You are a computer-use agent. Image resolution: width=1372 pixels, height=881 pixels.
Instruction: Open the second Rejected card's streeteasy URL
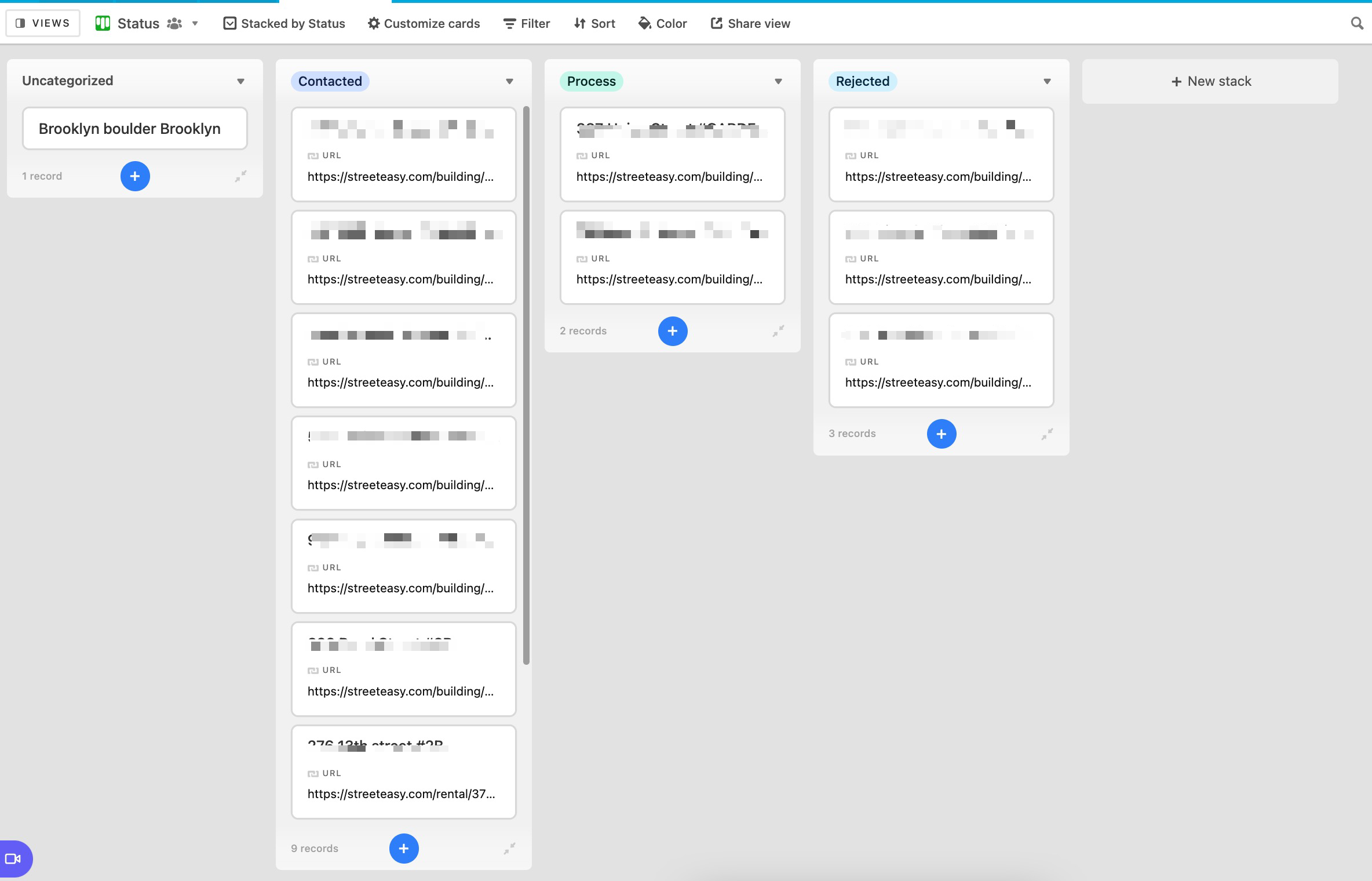click(x=938, y=279)
